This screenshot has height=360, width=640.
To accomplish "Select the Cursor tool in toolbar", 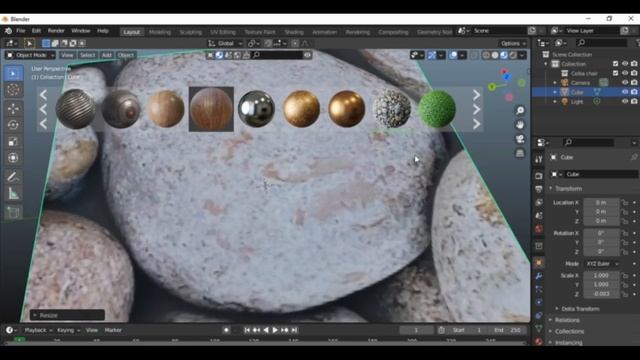I will tap(13, 90).
